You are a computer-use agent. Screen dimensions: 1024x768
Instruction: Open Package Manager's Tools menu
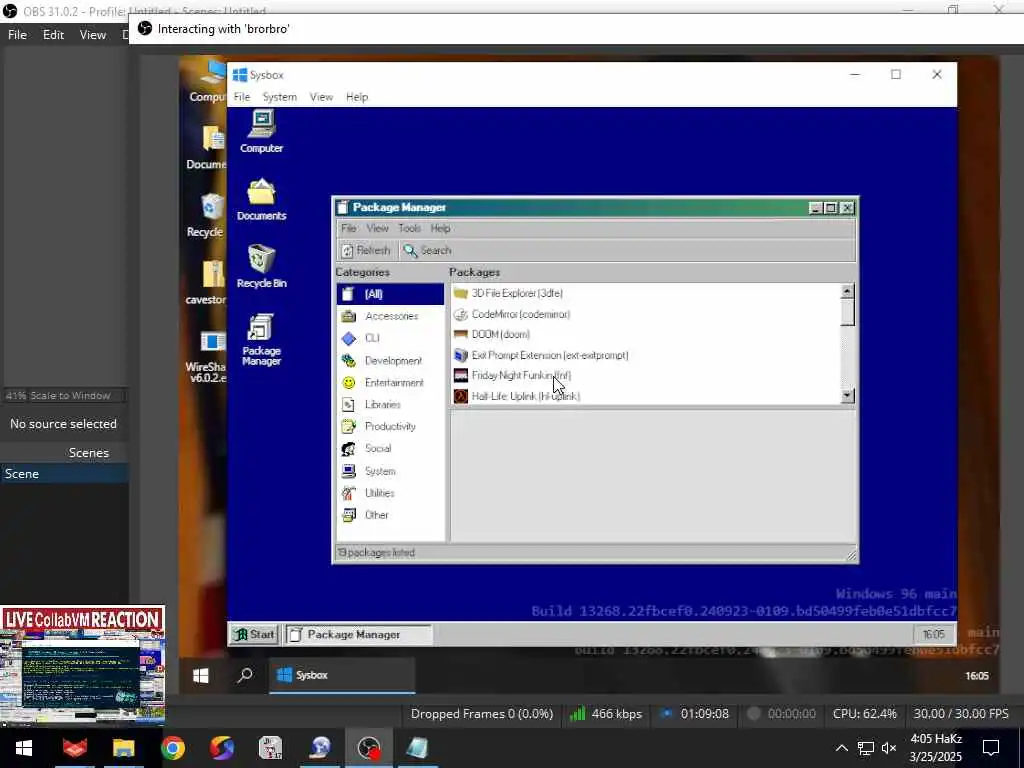tap(409, 229)
